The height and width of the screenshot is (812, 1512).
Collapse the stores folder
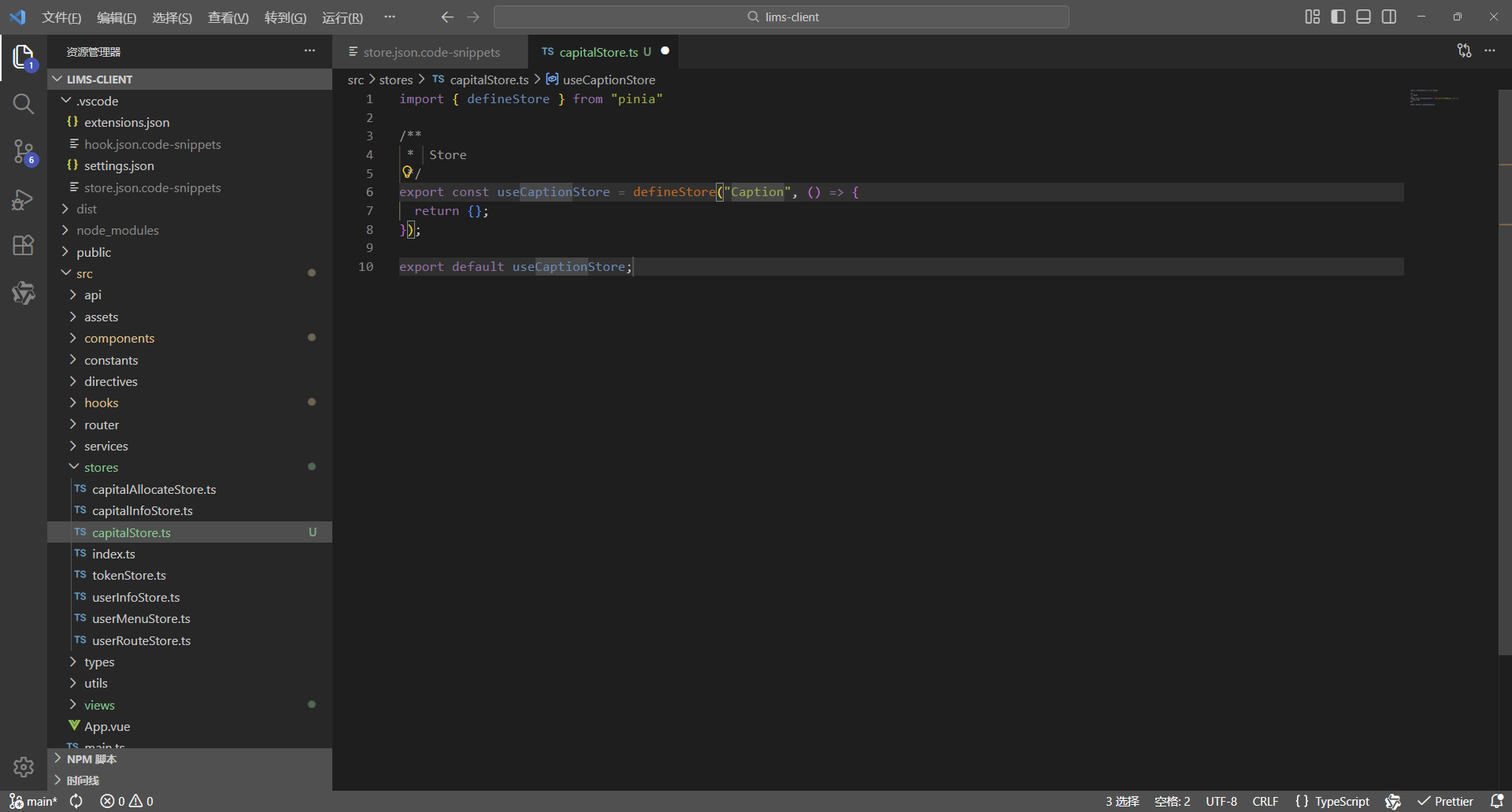(190, 467)
